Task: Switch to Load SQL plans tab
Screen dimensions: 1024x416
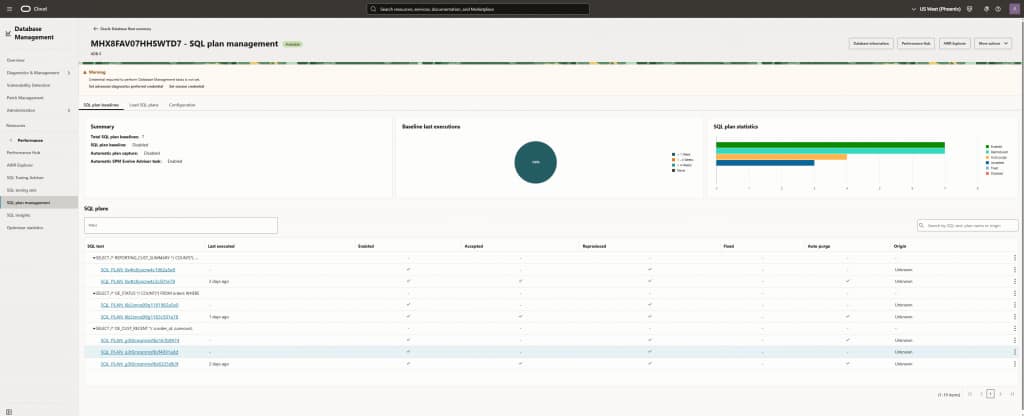Action: [x=144, y=105]
